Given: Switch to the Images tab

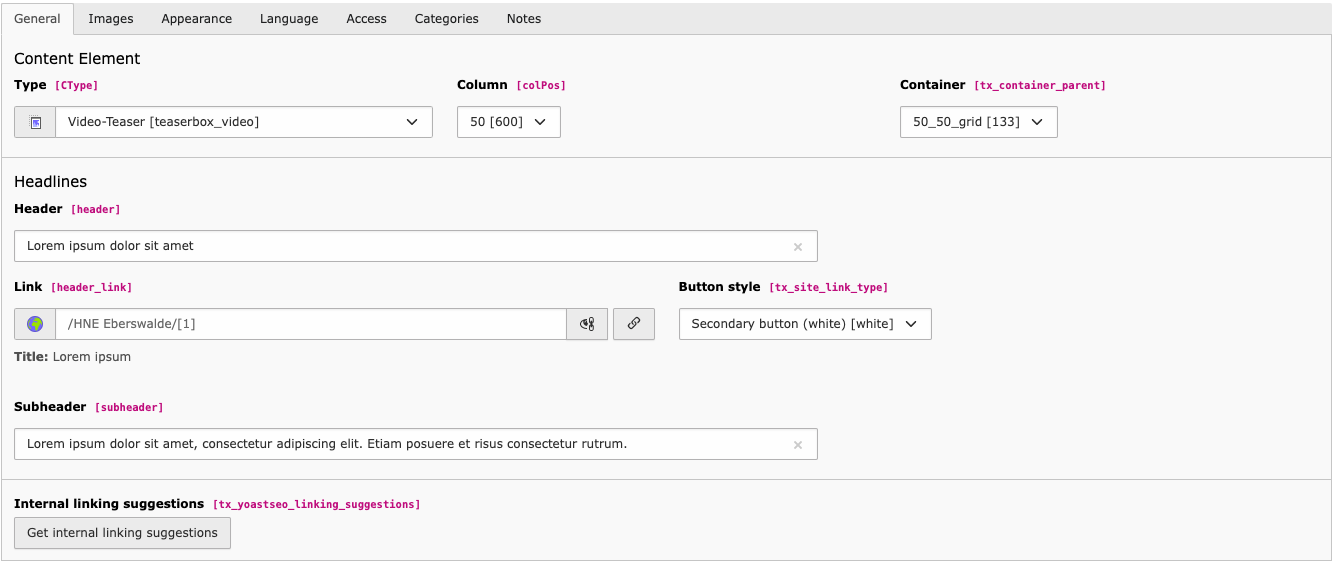Looking at the screenshot, I should (x=110, y=19).
